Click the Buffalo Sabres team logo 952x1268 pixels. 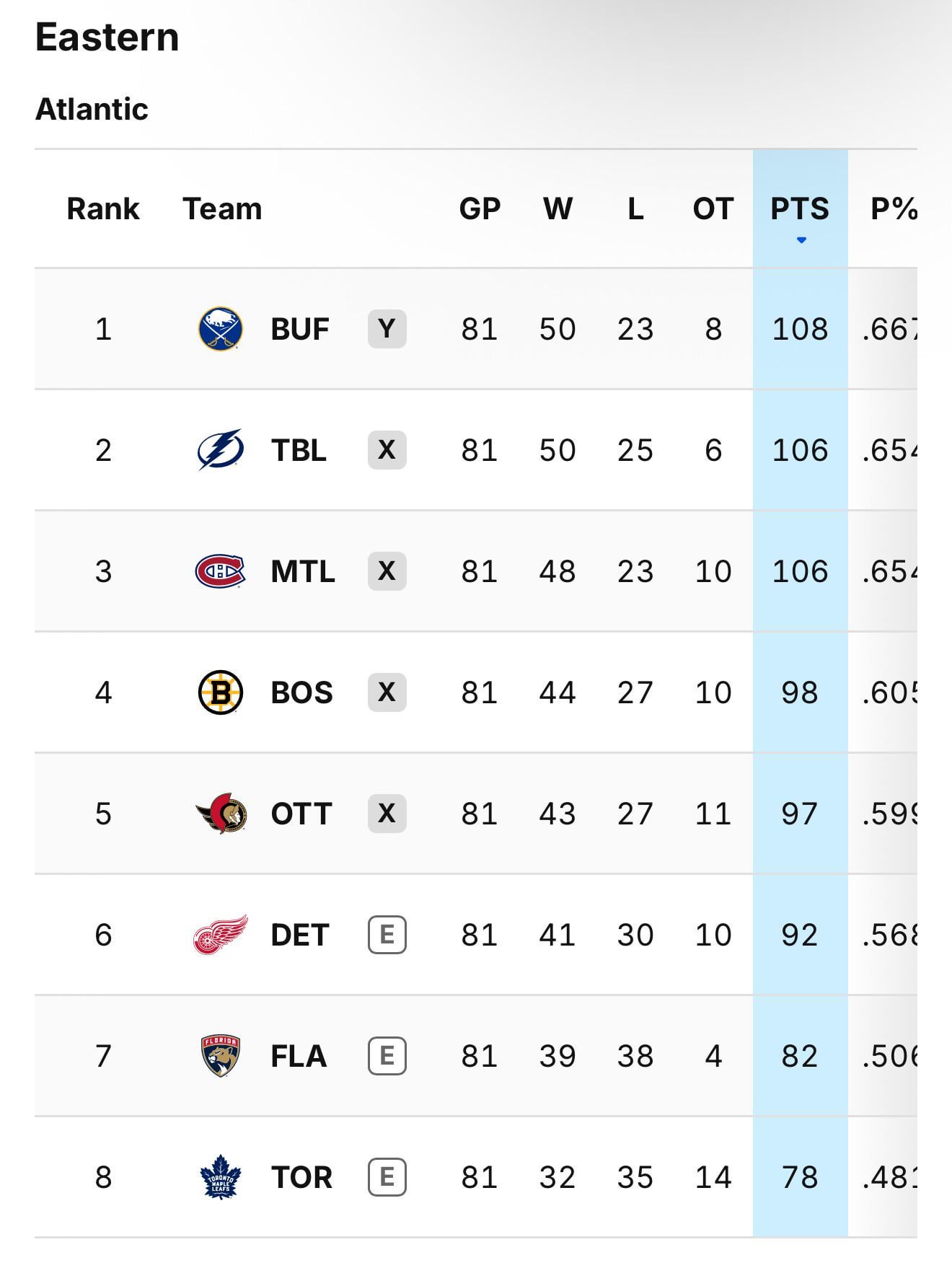tap(221, 329)
